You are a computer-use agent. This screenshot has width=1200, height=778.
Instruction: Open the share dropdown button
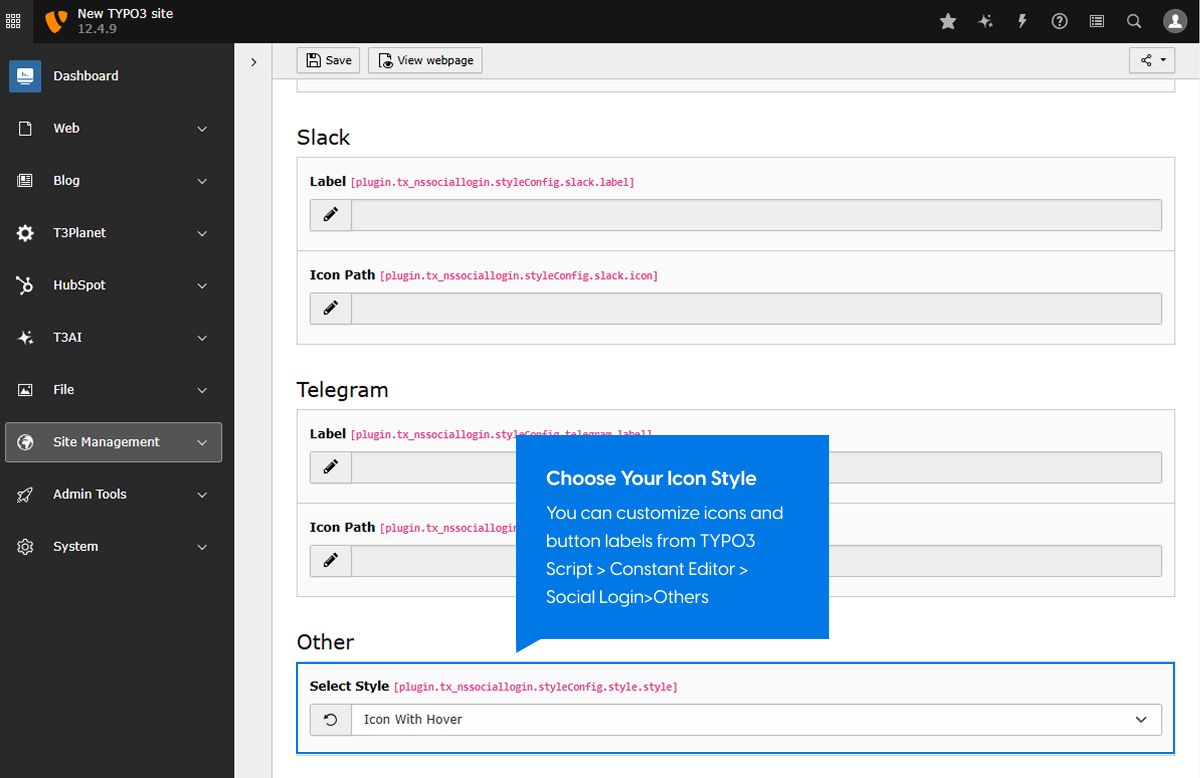tap(1153, 61)
